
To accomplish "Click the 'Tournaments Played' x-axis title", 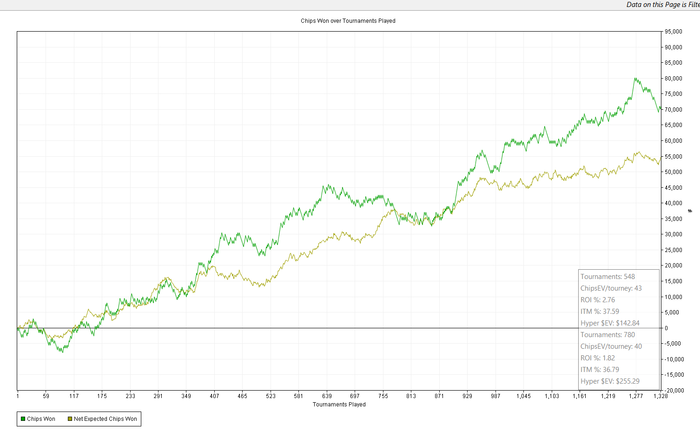I will pos(339,404).
